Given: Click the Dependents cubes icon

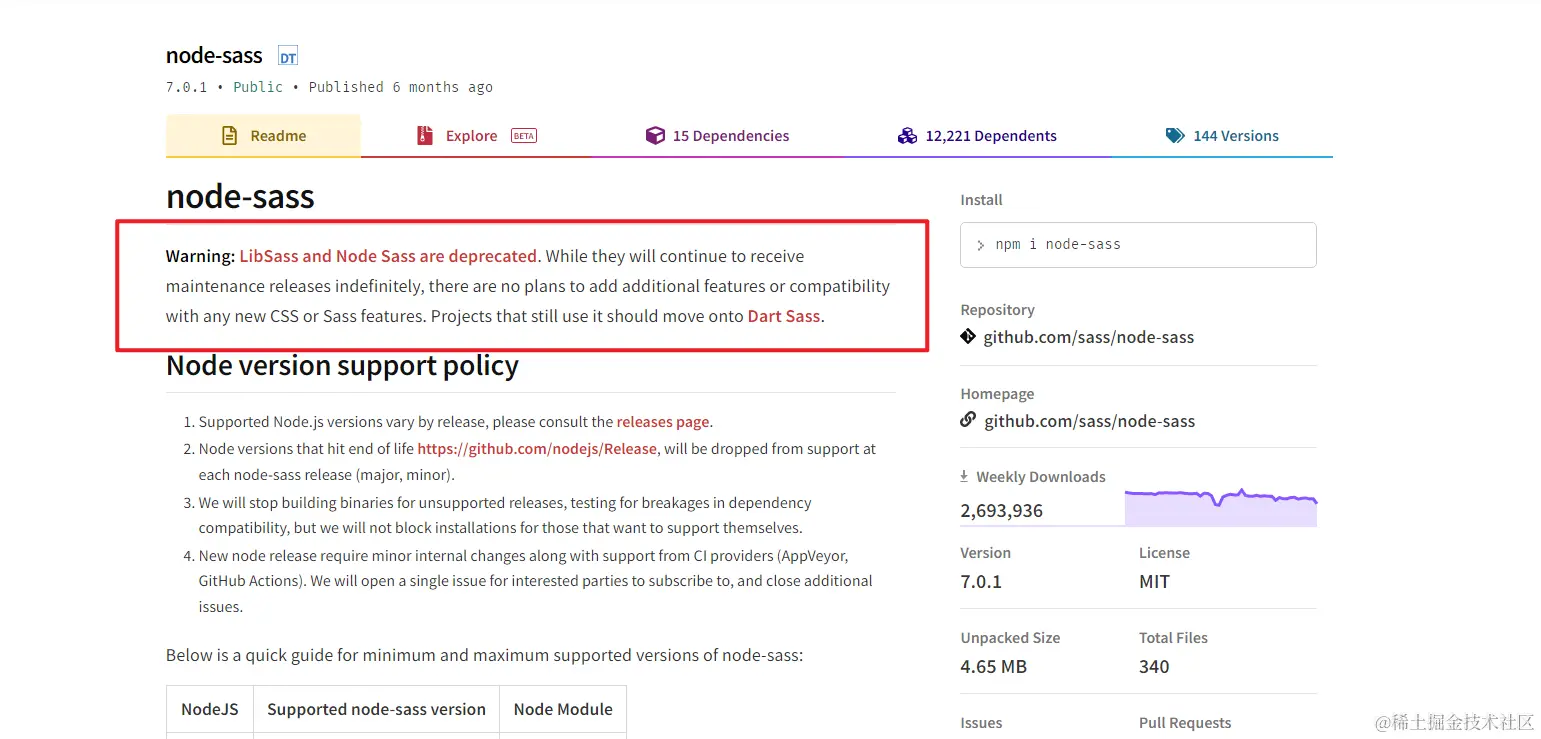Looking at the screenshot, I should coord(907,136).
